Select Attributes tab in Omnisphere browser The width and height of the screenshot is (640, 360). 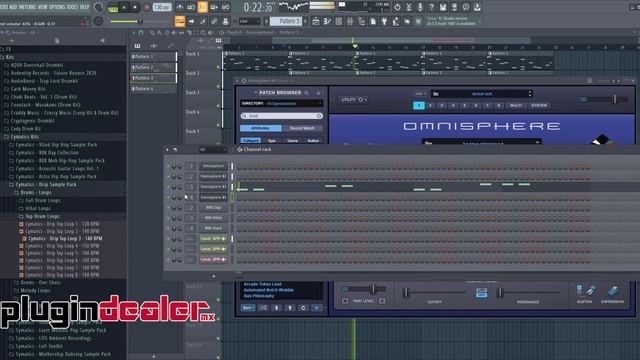[260, 128]
